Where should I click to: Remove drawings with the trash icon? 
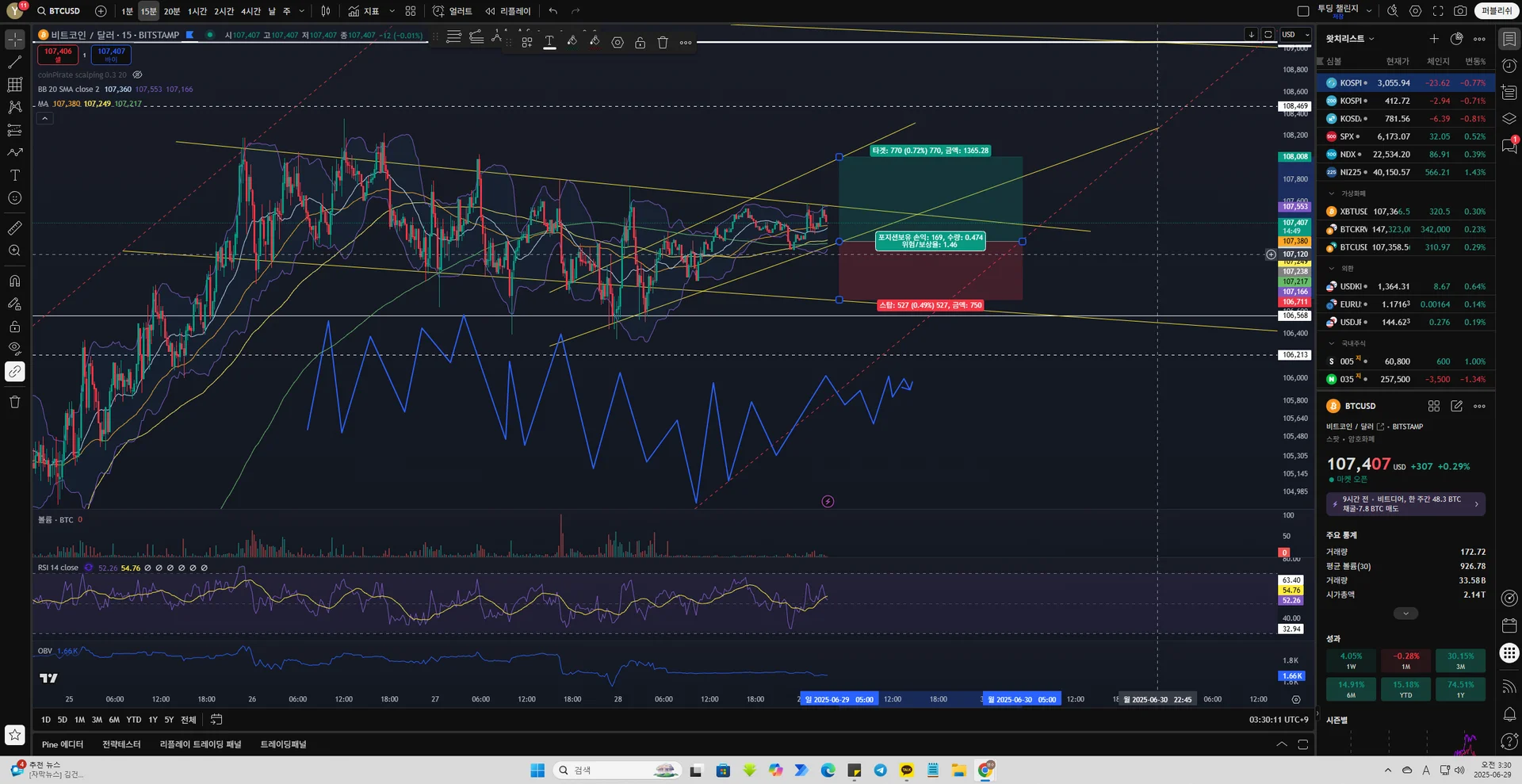(x=15, y=402)
